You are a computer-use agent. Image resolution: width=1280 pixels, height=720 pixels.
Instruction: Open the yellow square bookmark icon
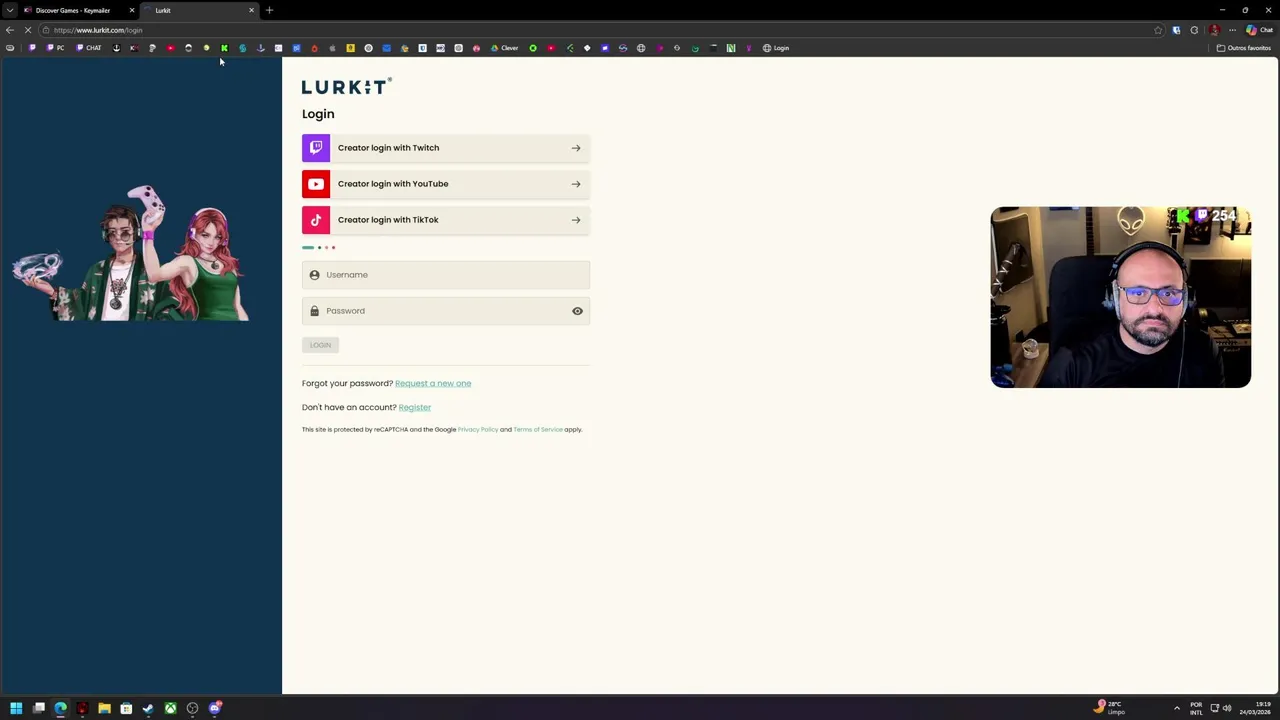[350, 48]
